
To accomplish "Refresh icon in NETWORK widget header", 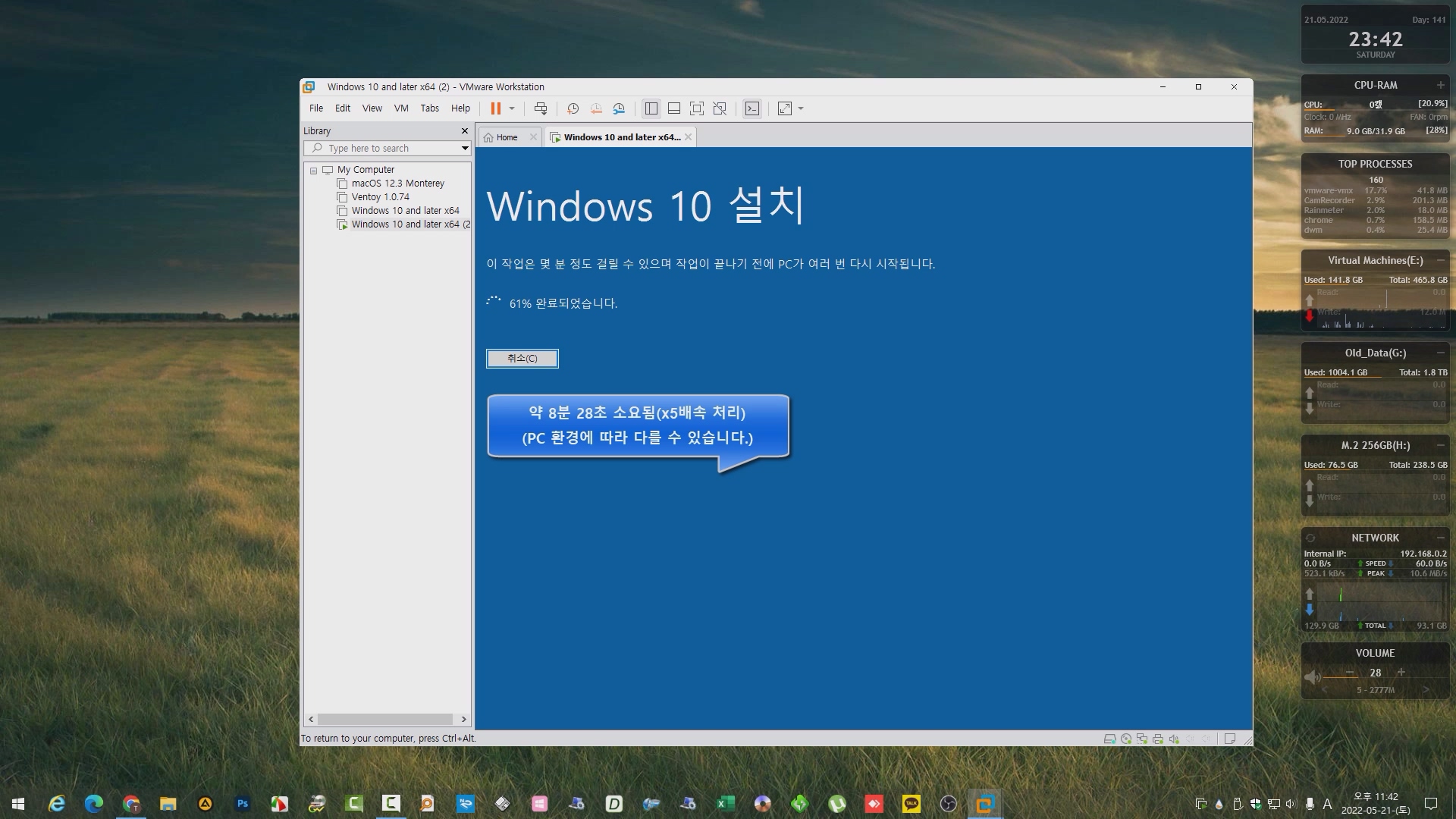I will [1310, 538].
